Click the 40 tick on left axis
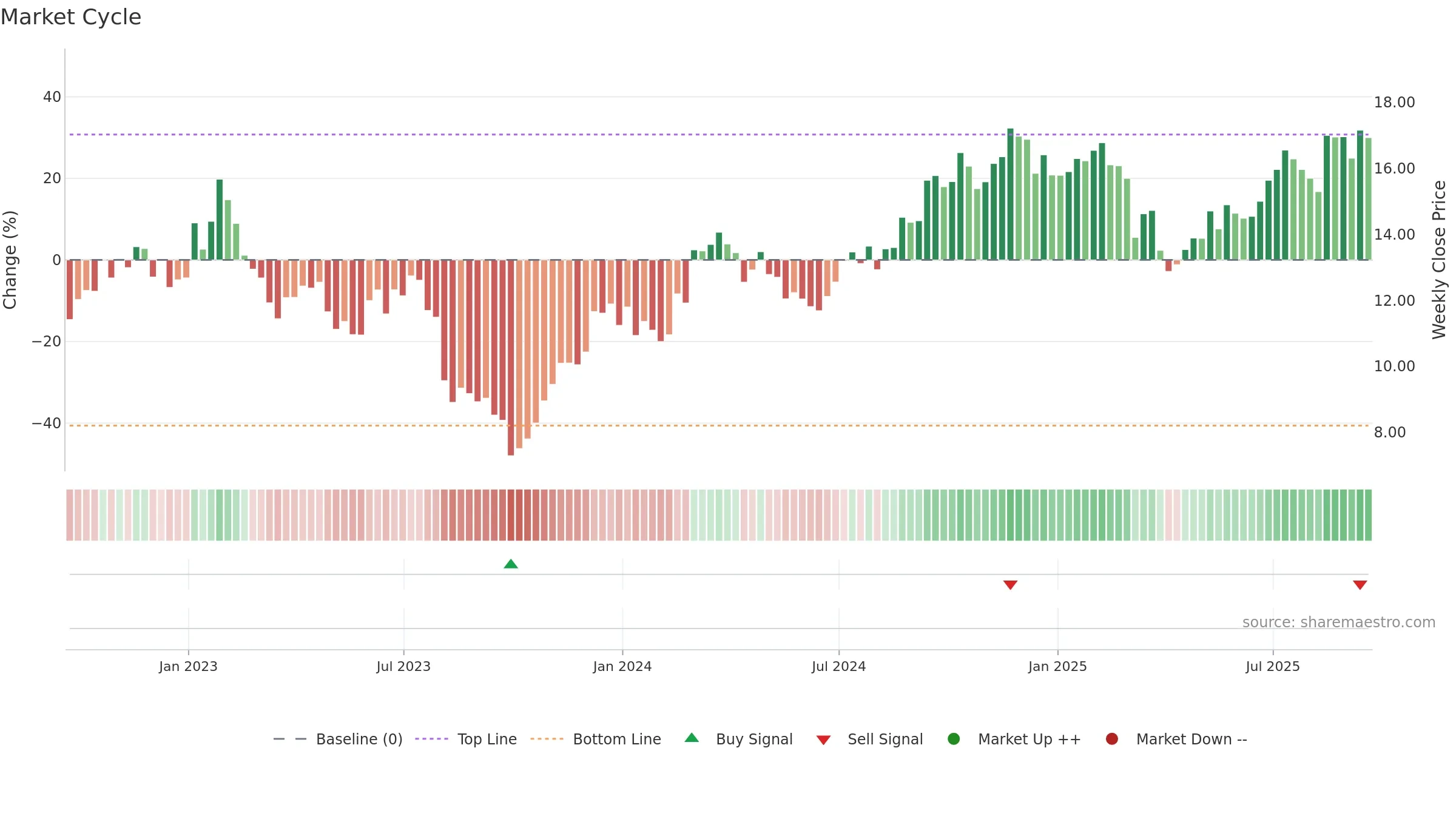This screenshot has height=819, width=1456. pos(52,97)
